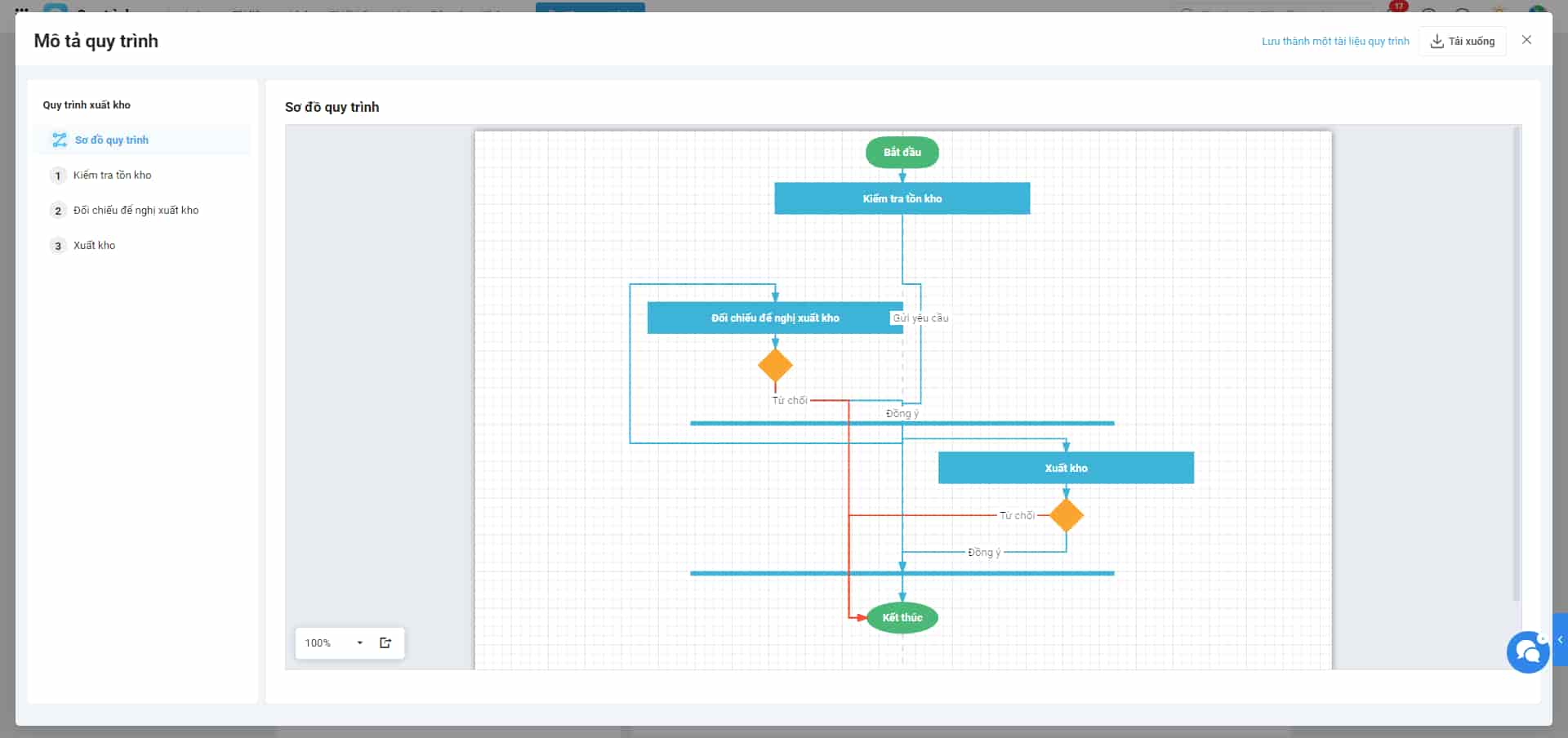Click the zoom dropdown arrow
The image size is (1568, 738).
(x=359, y=642)
